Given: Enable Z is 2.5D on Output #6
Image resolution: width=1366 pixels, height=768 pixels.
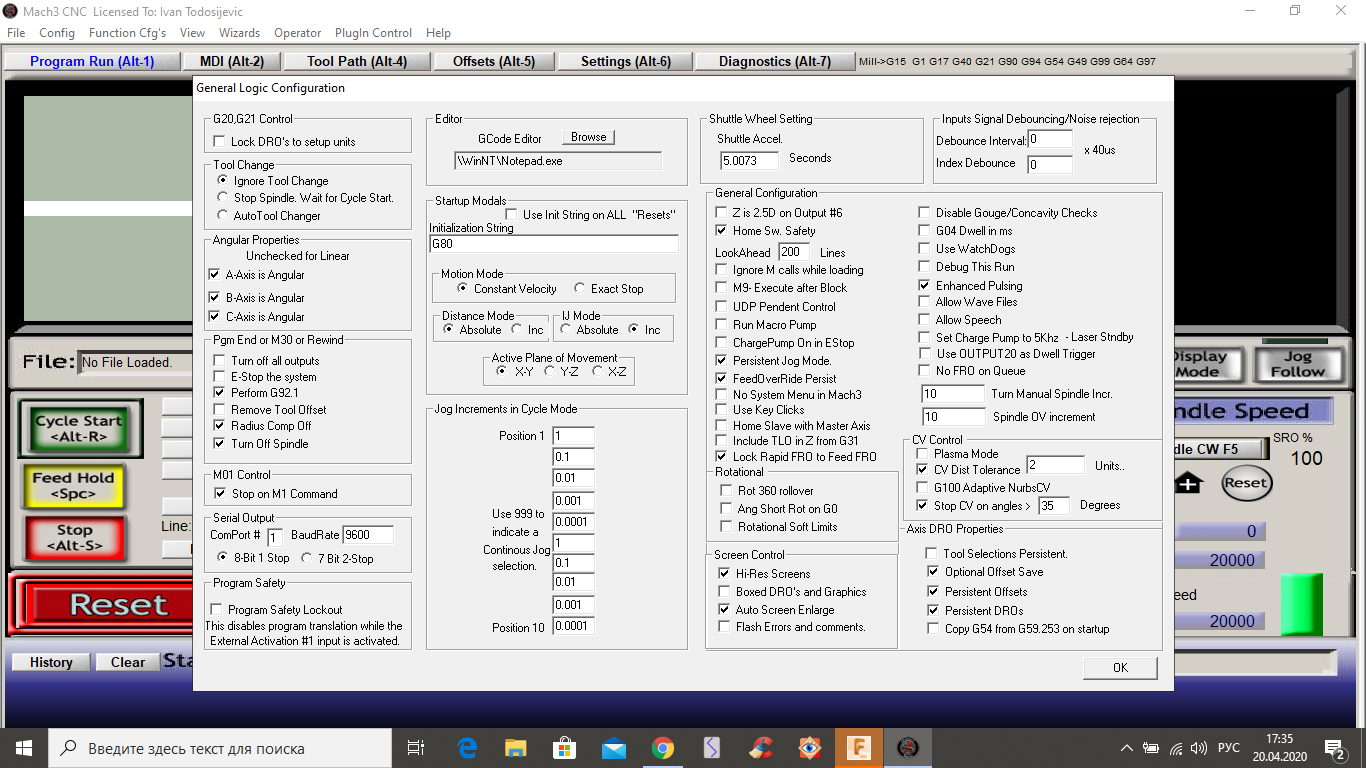Looking at the screenshot, I should pos(722,212).
